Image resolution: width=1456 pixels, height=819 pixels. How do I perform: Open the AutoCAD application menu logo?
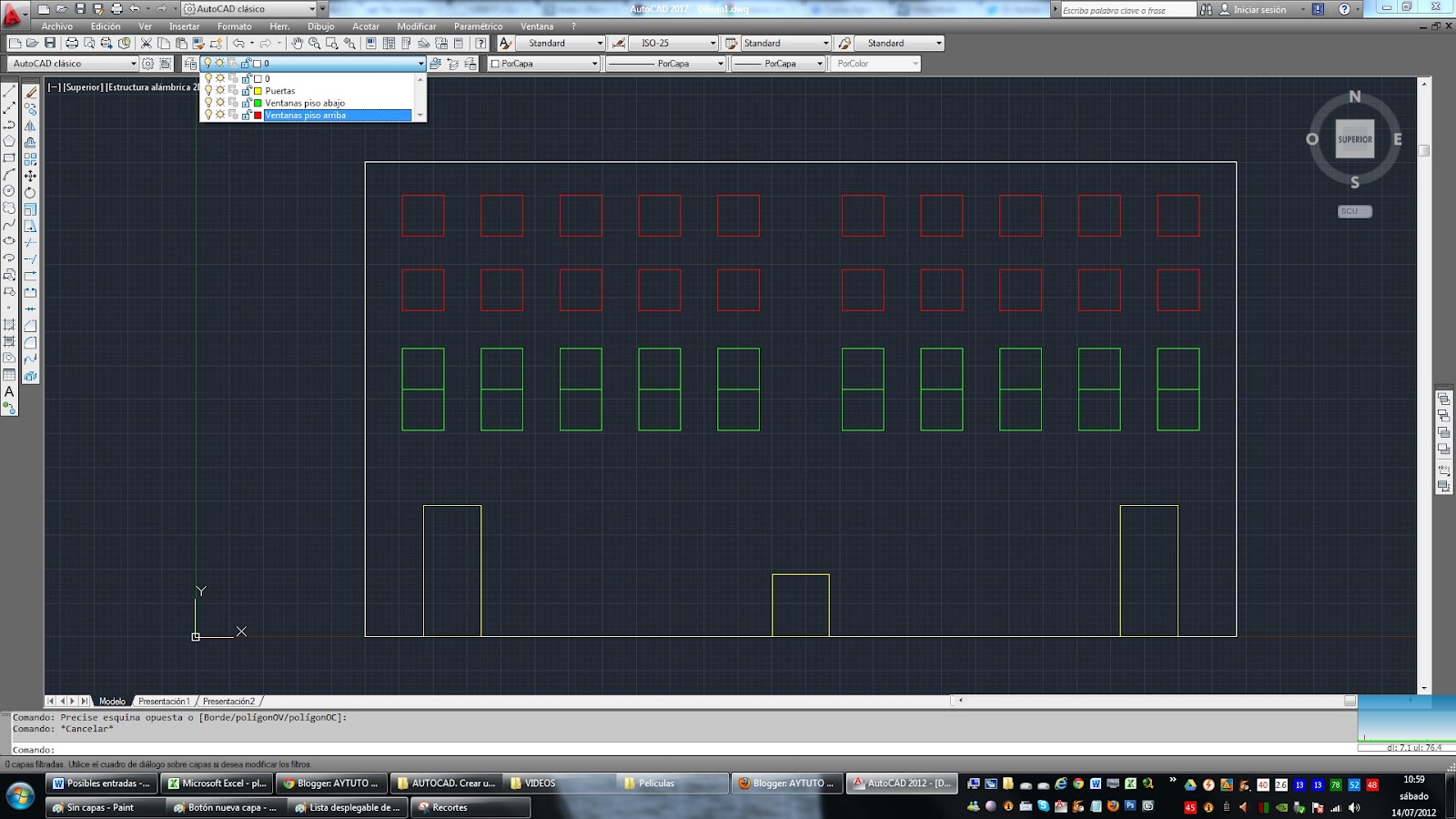point(12,15)
